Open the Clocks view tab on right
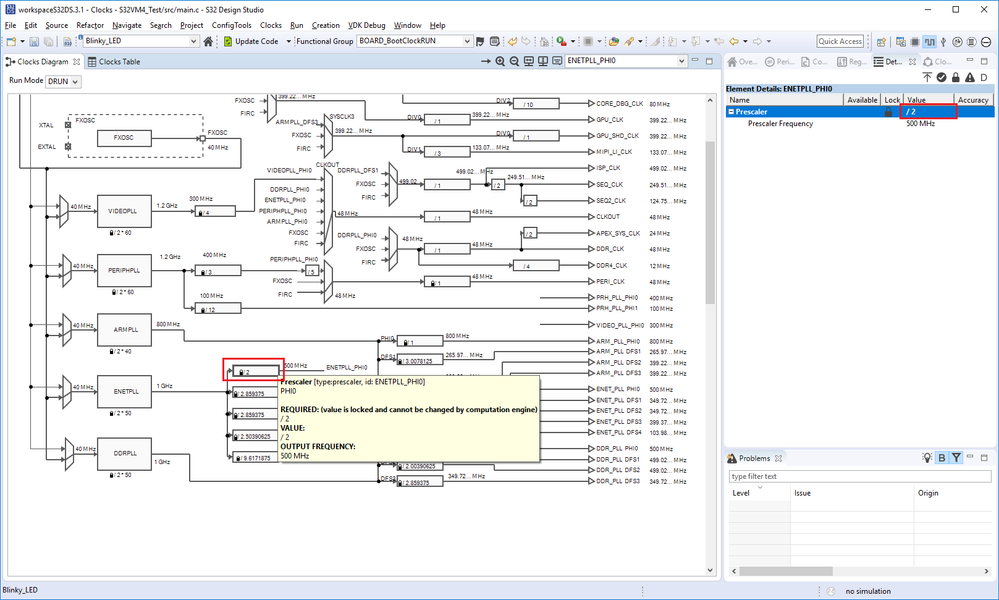The width and height of the screenshot is (999, 600). point(938,62)
